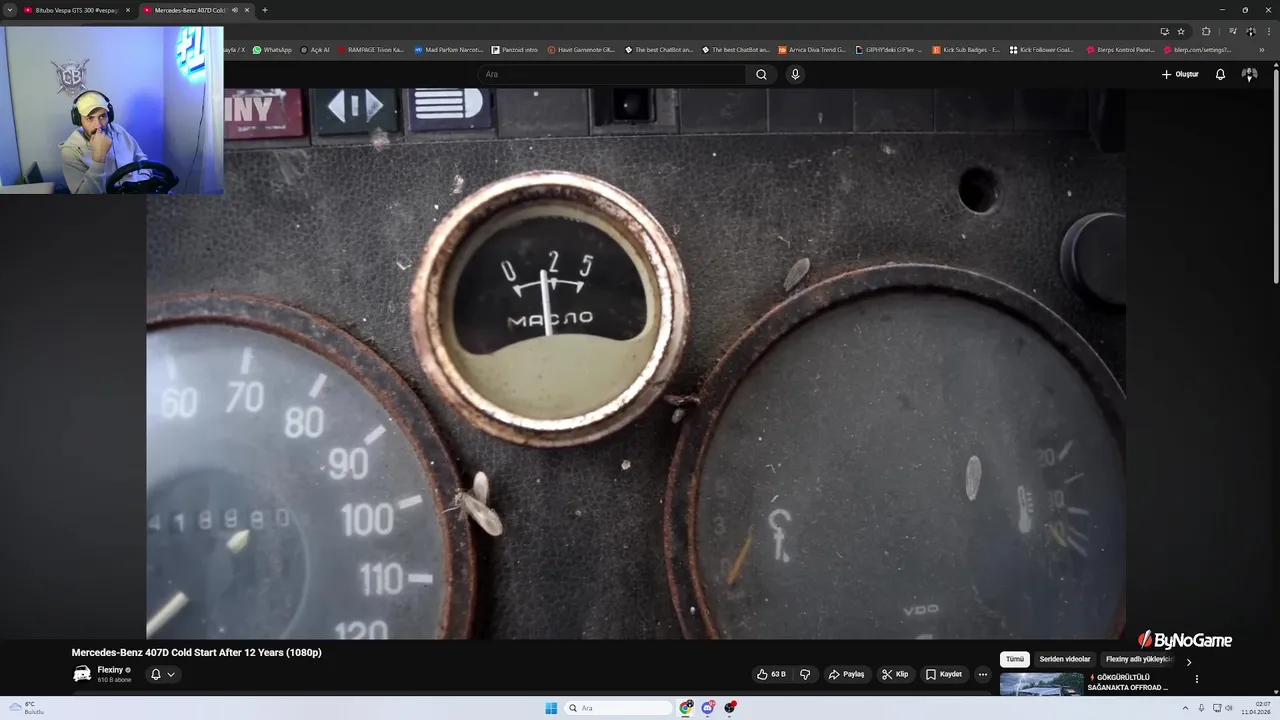The width and height of the screenshot is (1280, 720).
Task: Open the blerp.com/settings bookmark
Action: pyautogui.click(x=1197, y=49)
